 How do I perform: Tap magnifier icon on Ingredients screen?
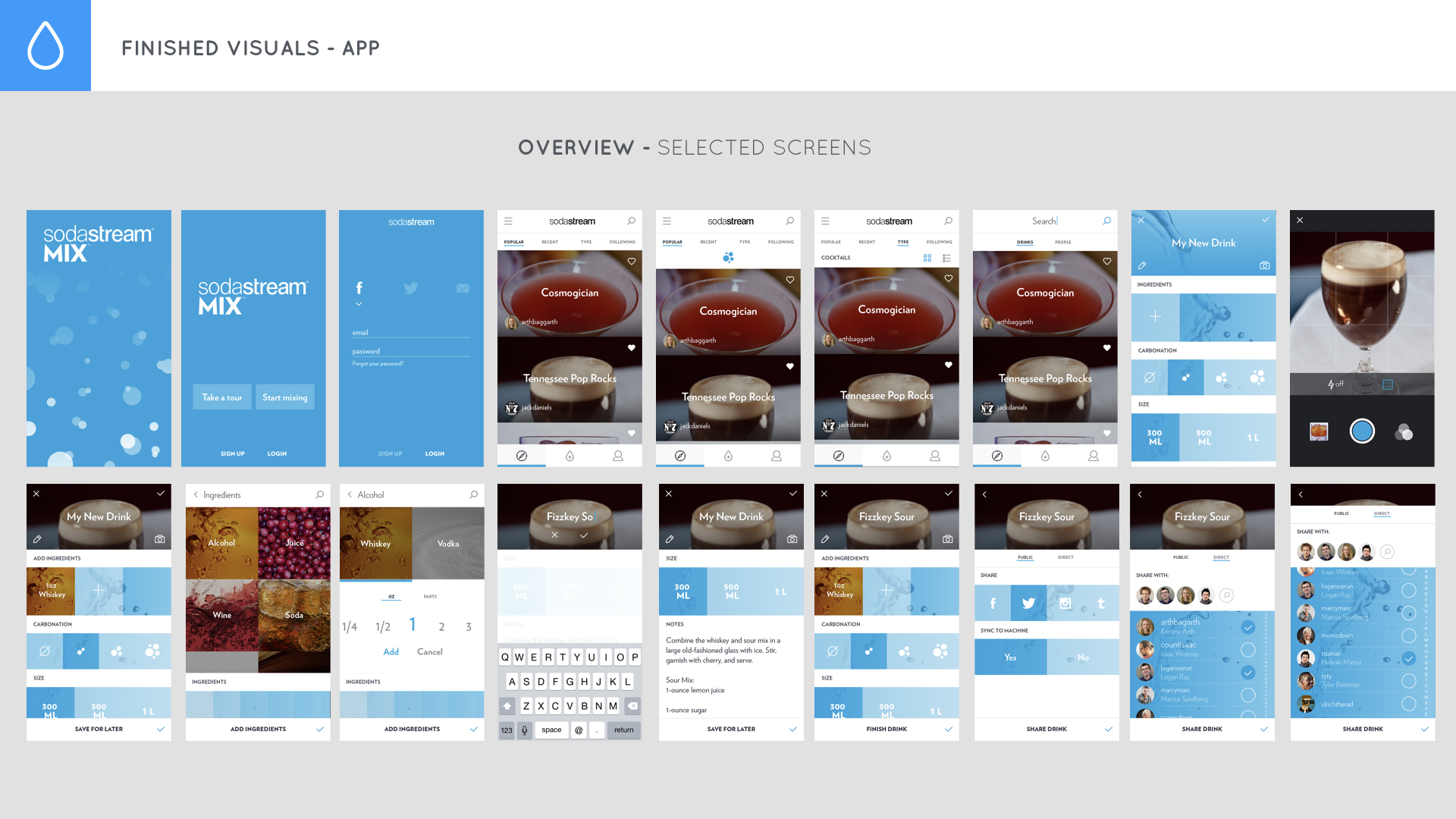coord(320,494)
